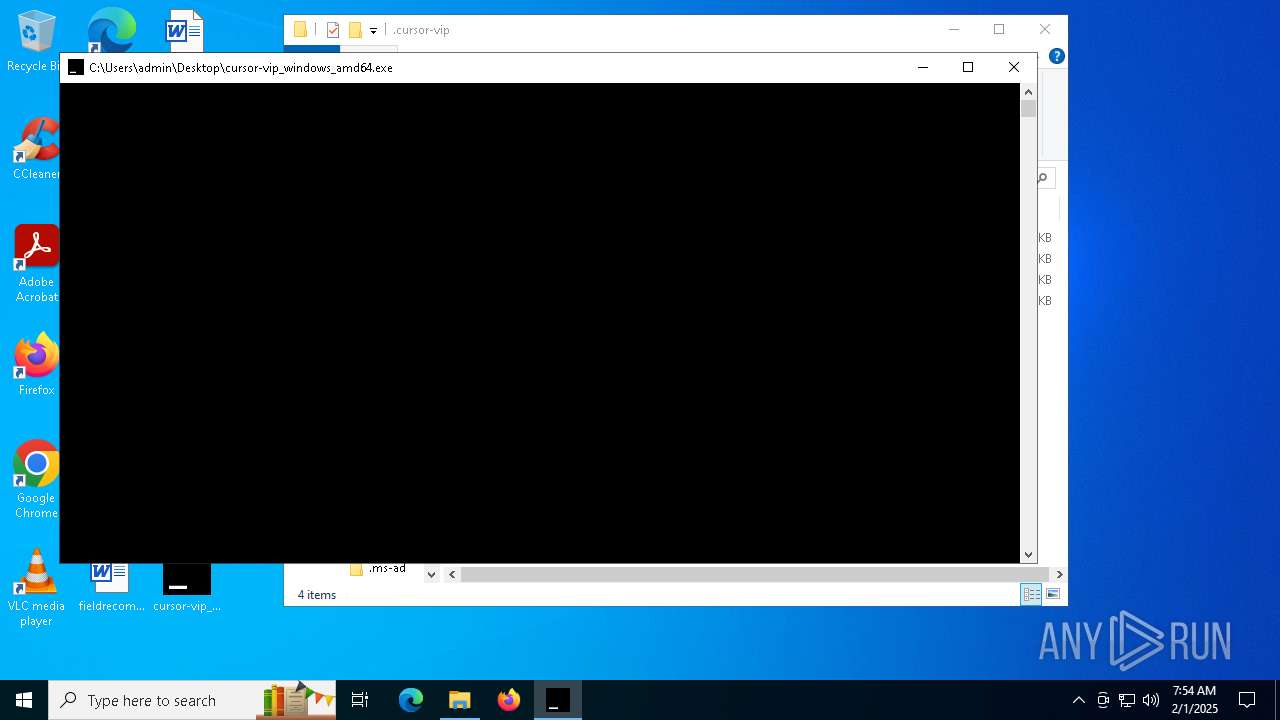Select the Word document icon at top of desktop
This screenshot has width=1280, height=720.
point(184,30)
